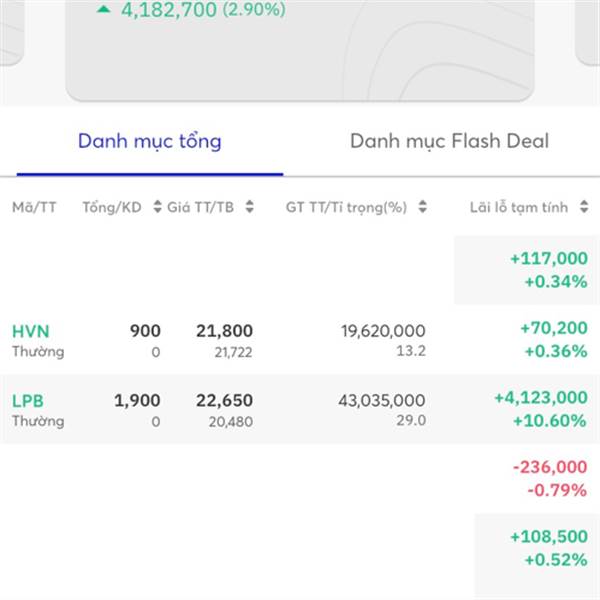Select LPB +4,123,000 profit value

click(x=541, y=398)
